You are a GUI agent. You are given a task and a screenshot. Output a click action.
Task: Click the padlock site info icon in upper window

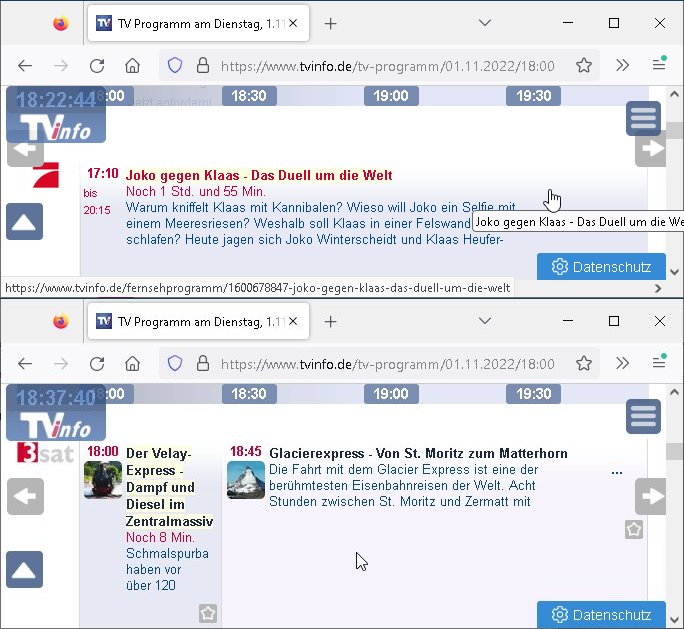click(x=203, y=66)
